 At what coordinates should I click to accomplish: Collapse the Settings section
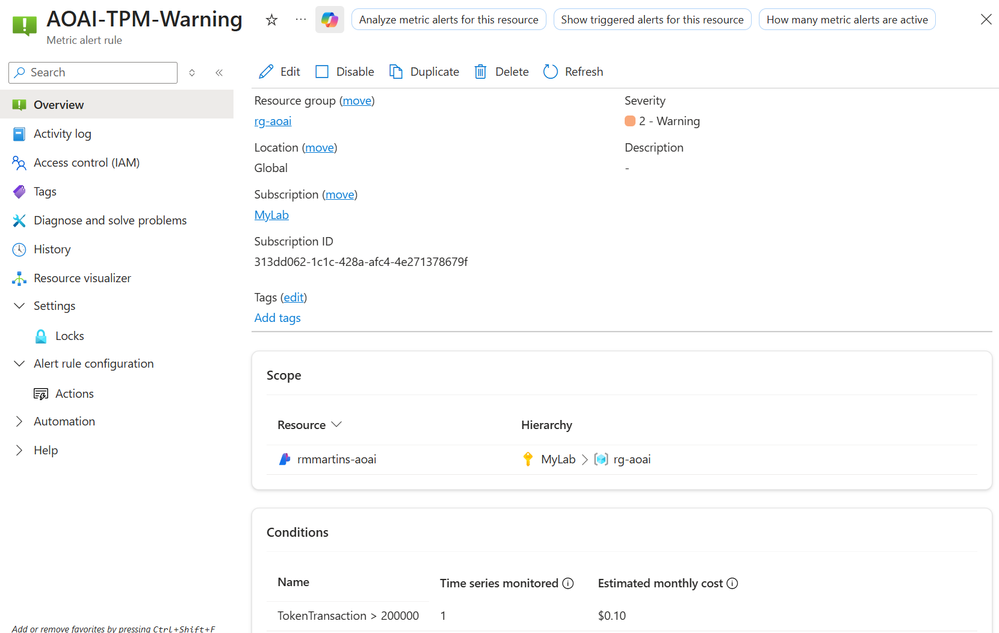click(19, 306)
